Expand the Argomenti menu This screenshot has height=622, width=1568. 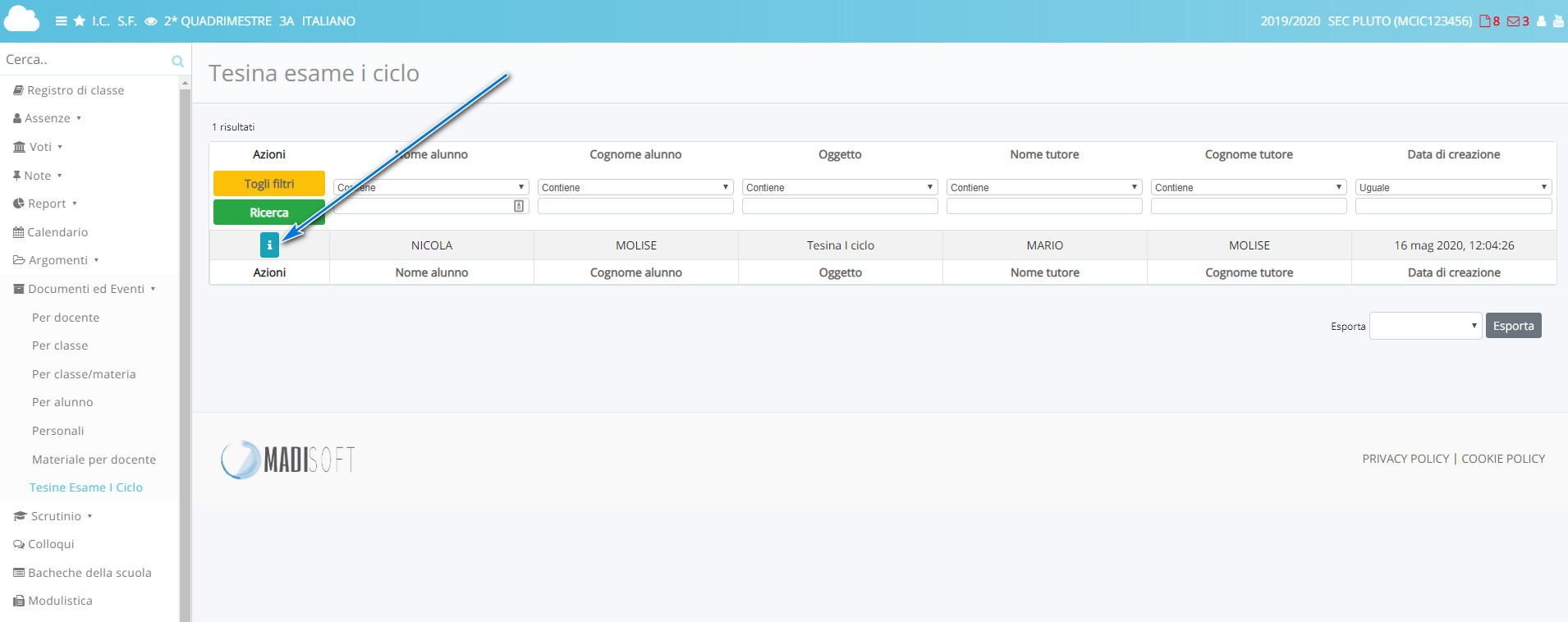(x=56, y=260)
